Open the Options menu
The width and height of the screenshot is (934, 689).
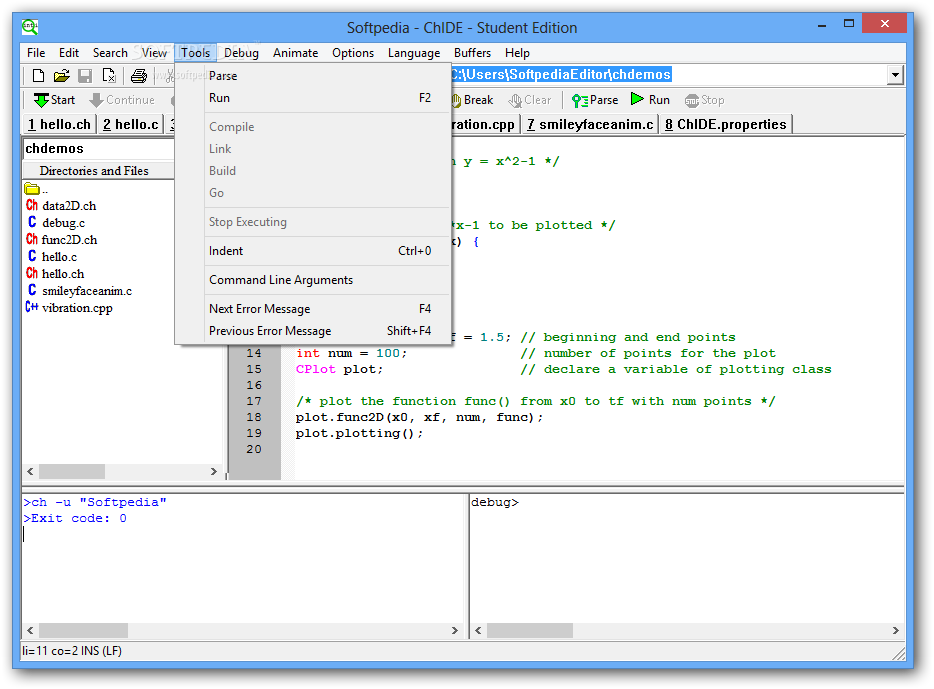point(353,53)
